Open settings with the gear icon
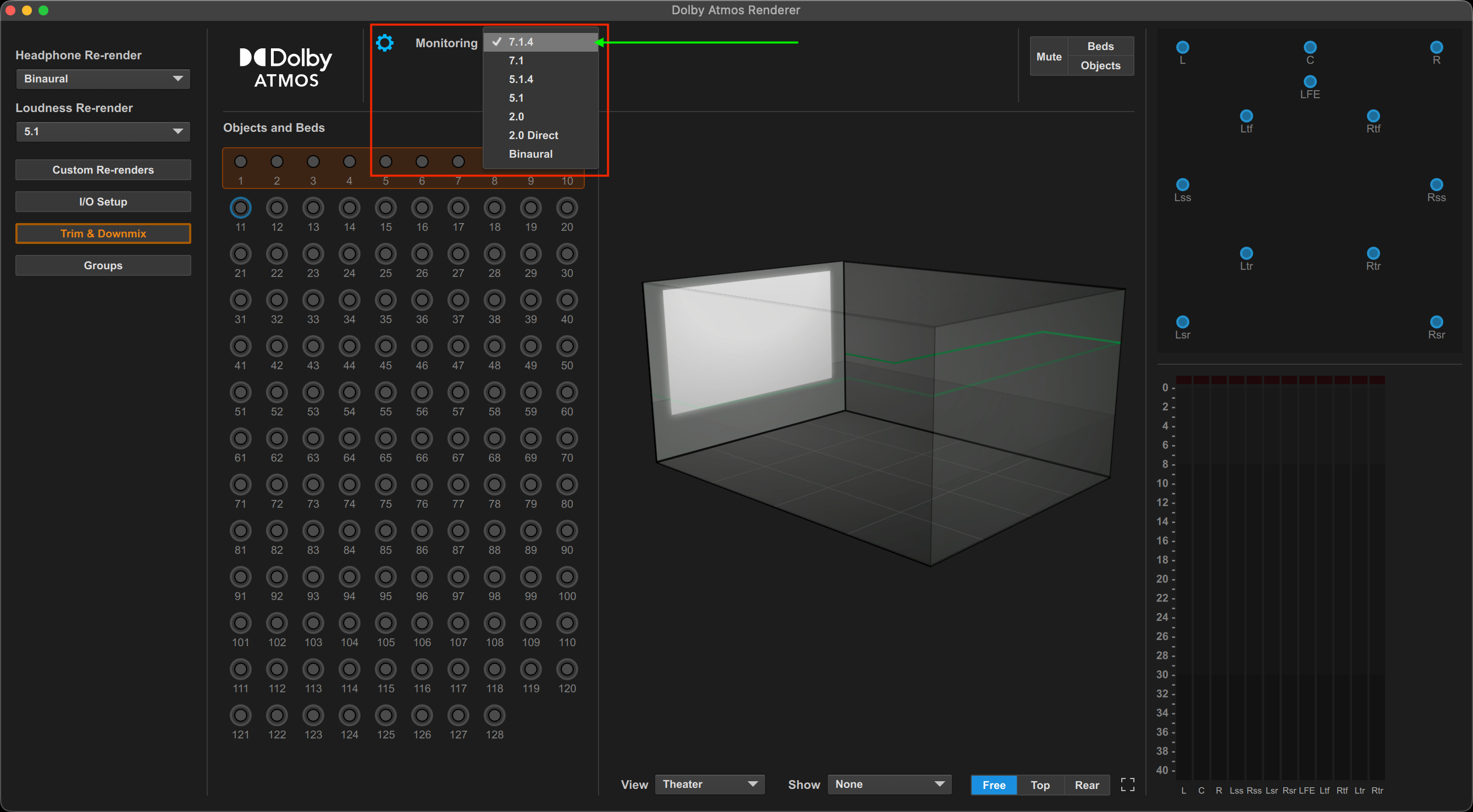Image resolution: width=1473 pixels, height=812 pixels. (385, 43)
